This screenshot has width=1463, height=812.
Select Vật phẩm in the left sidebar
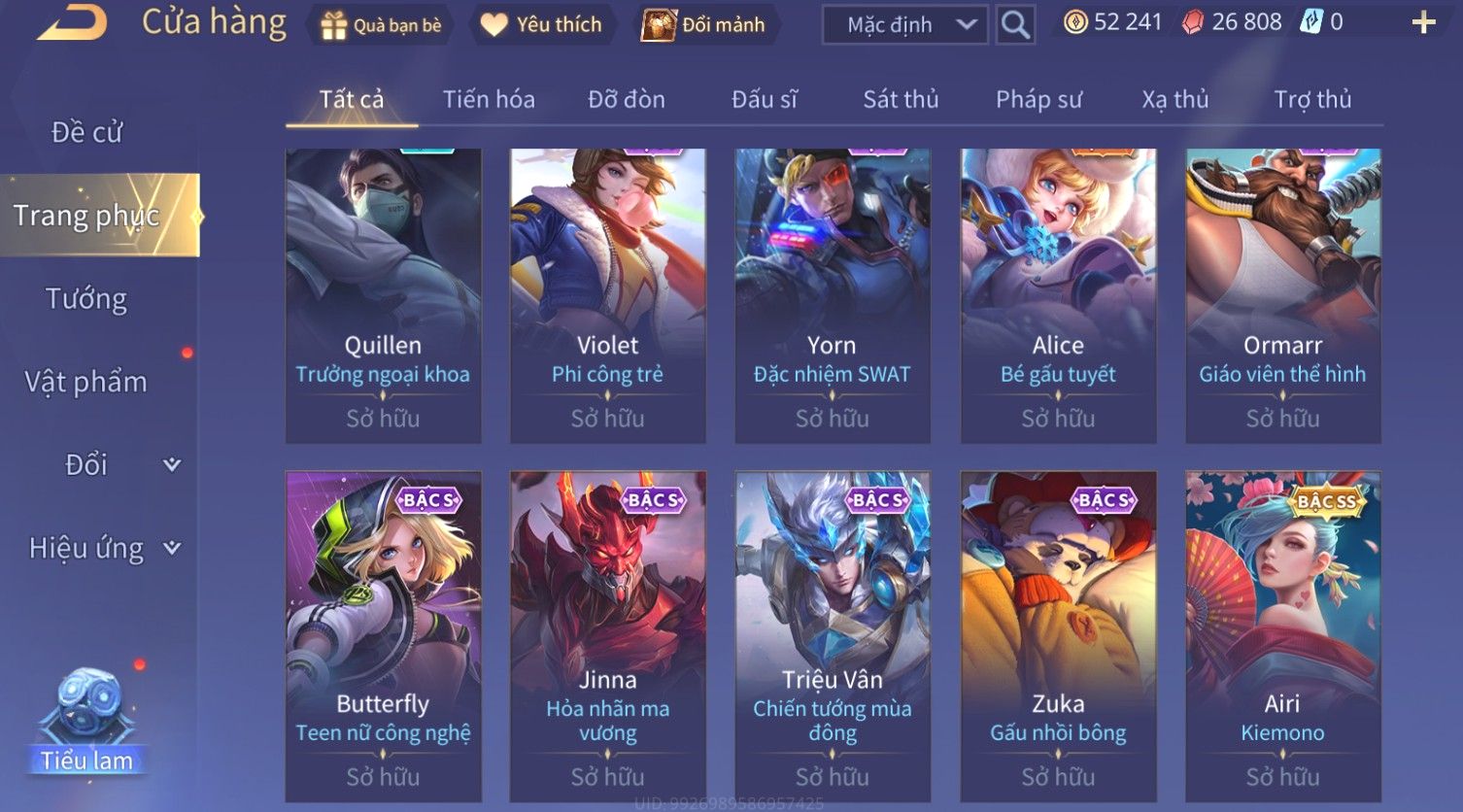(x=86, y=382)
